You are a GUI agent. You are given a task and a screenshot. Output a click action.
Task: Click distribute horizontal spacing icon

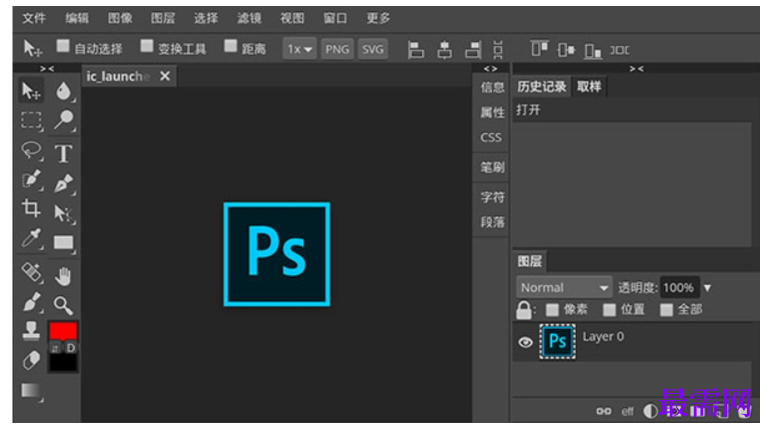(619, 50)
